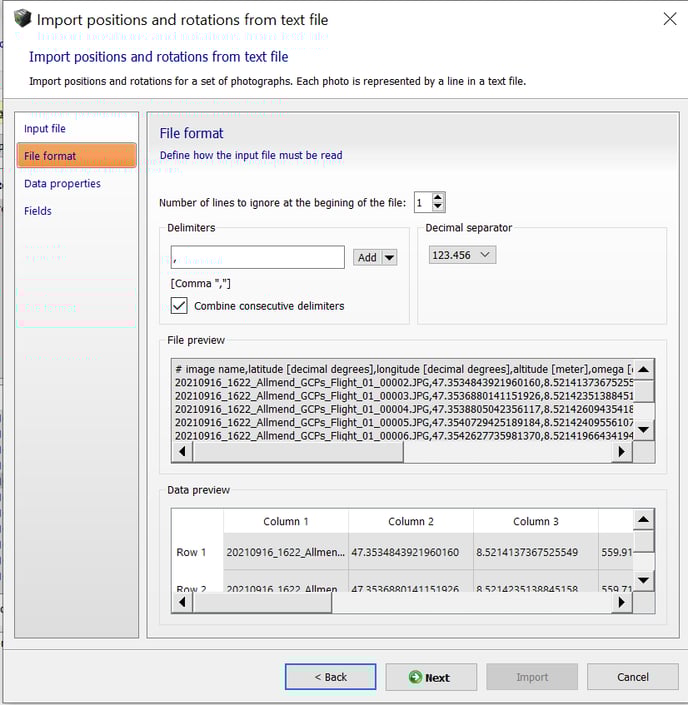688x705 pixels.
Task: Click Data preview vertical scrollbar thumb
Action: 643,541
